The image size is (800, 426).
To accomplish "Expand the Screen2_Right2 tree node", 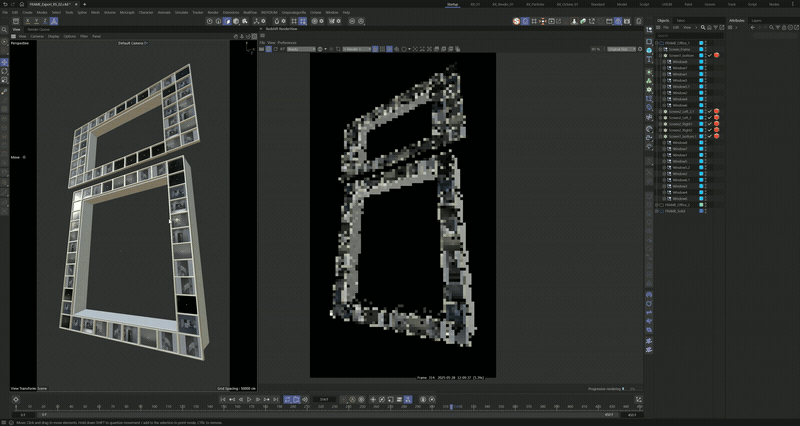I will click(x=660, y=130).
